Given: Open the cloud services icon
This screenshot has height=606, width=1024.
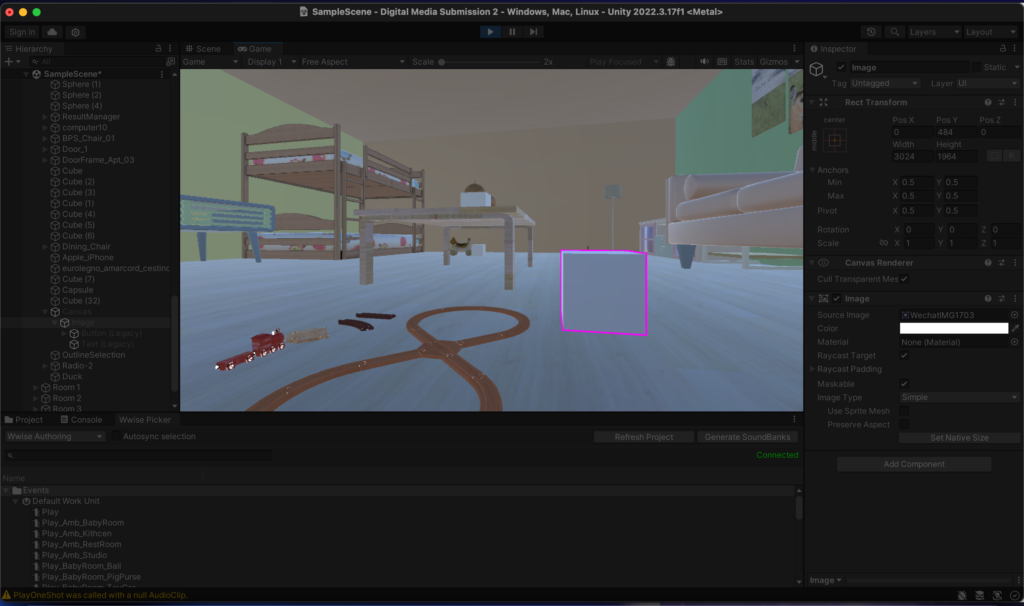Looking at the screenshot, I should (52, 32).
